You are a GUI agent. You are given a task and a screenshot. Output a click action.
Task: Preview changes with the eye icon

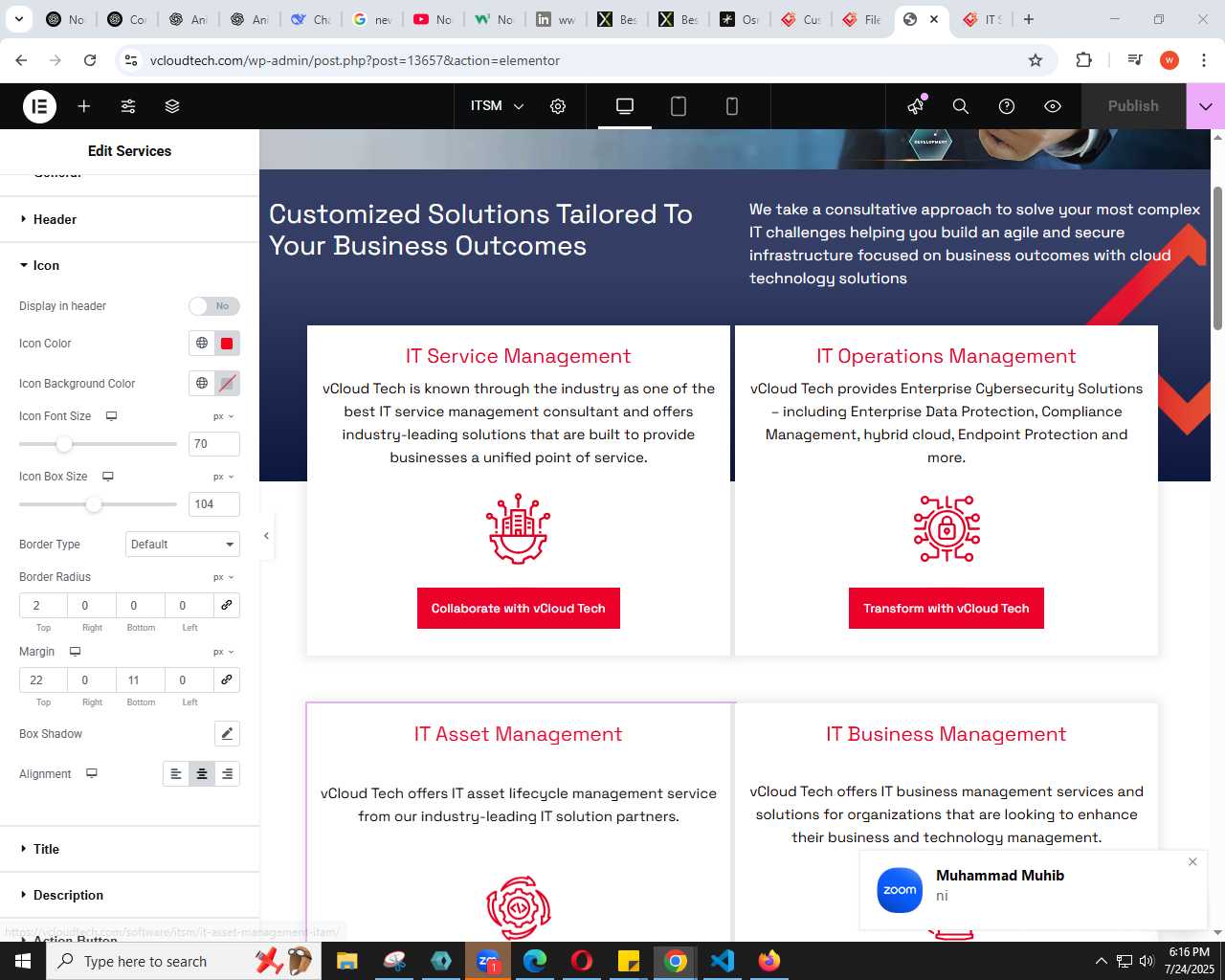[x=1053, y=106]
